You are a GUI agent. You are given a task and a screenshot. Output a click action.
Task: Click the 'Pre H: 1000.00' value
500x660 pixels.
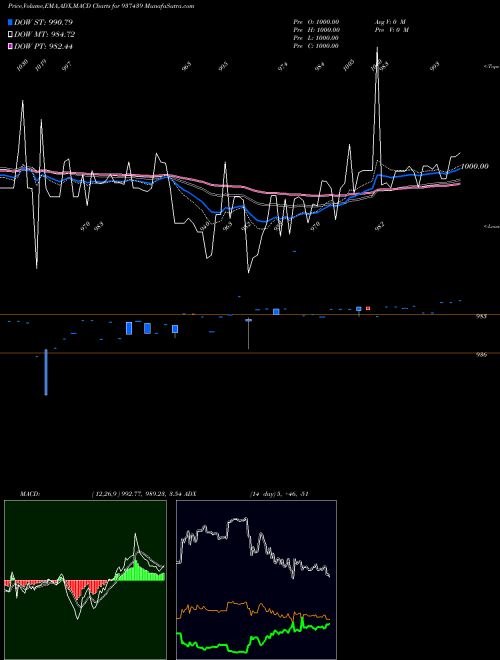point(317,30)
